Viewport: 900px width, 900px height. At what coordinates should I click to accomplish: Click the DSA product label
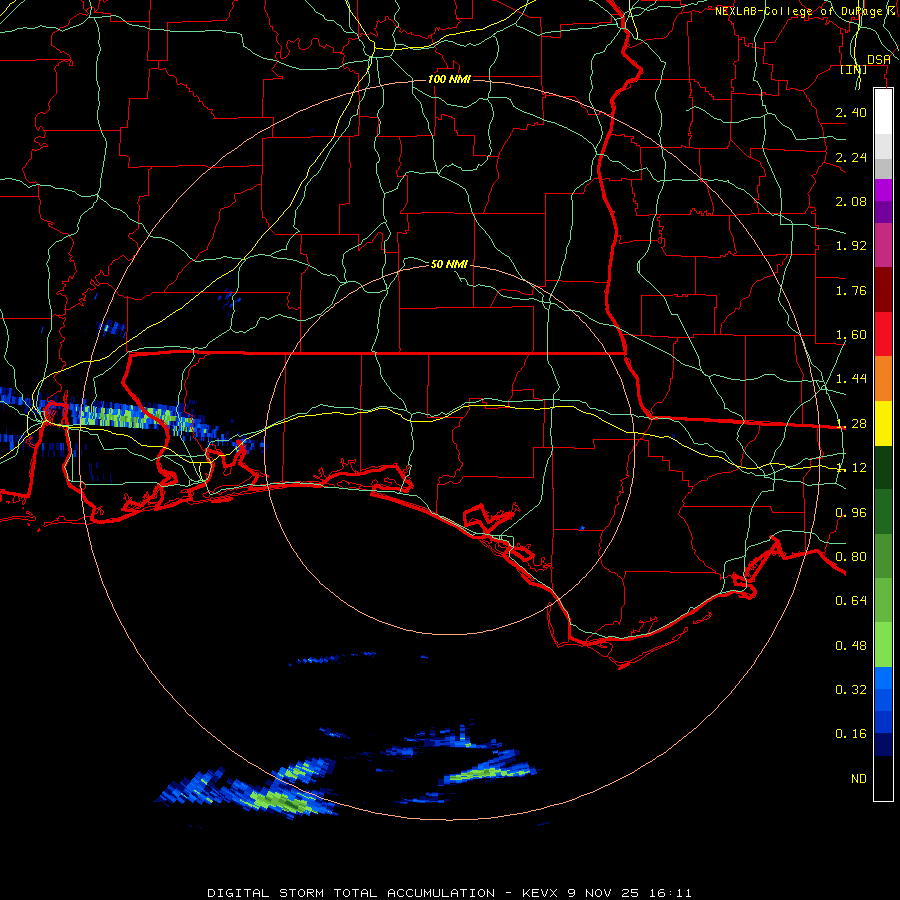(x=879, y=59)
